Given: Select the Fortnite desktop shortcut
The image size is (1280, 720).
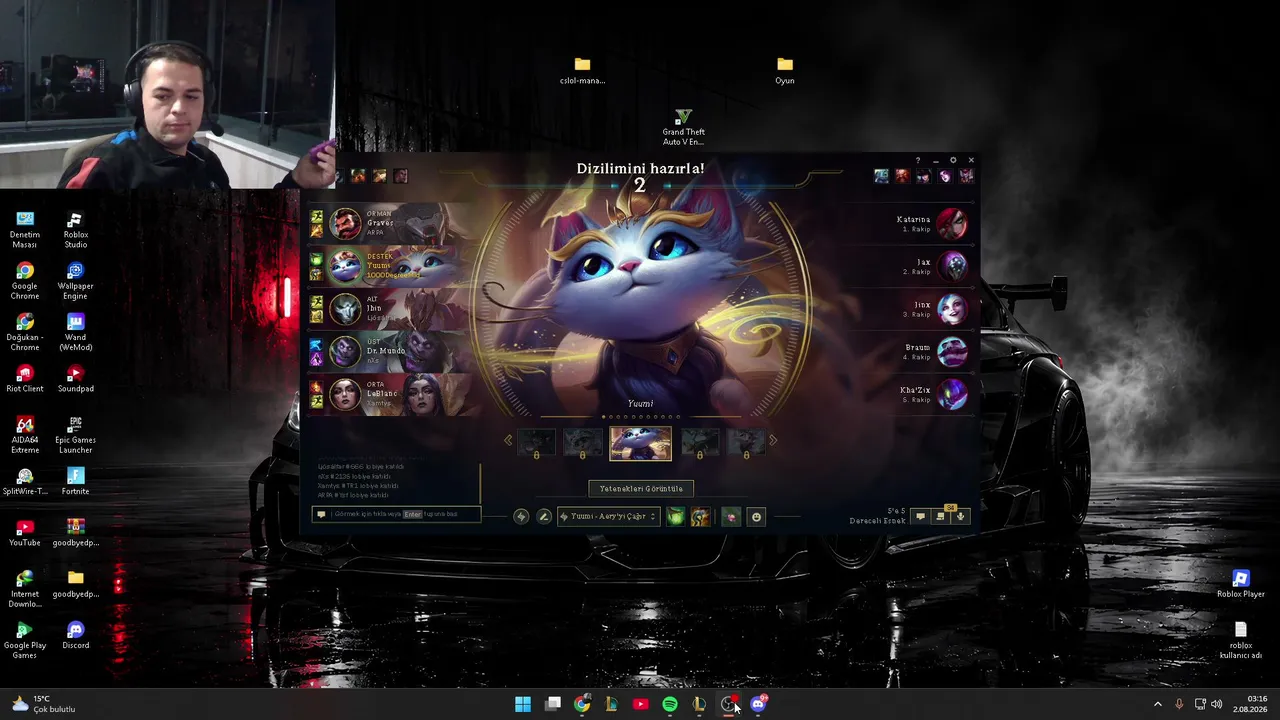Looking at the screenshot, I should (75, 481).
